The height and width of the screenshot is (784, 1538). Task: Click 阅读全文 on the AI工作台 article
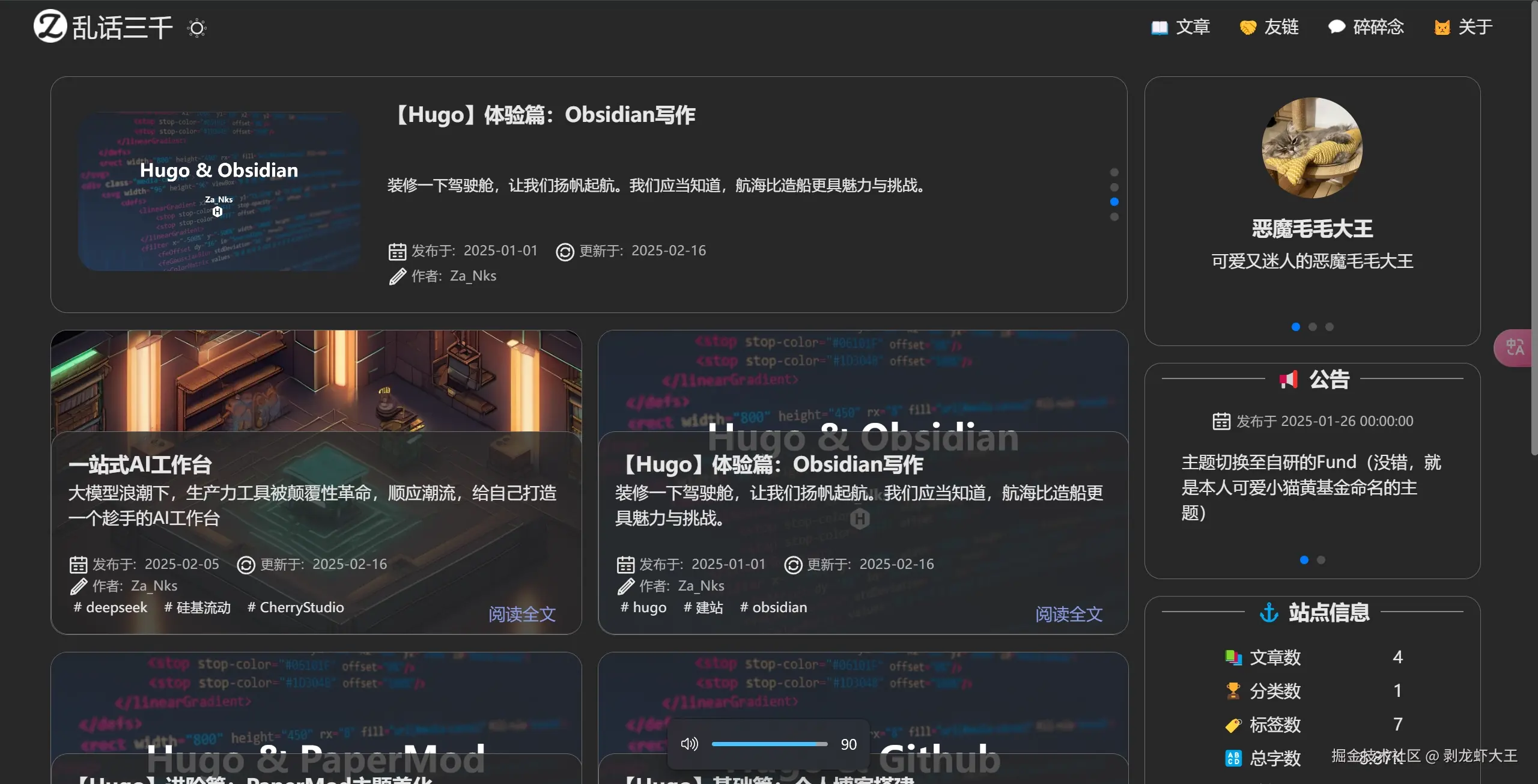[x=521, y=614]
